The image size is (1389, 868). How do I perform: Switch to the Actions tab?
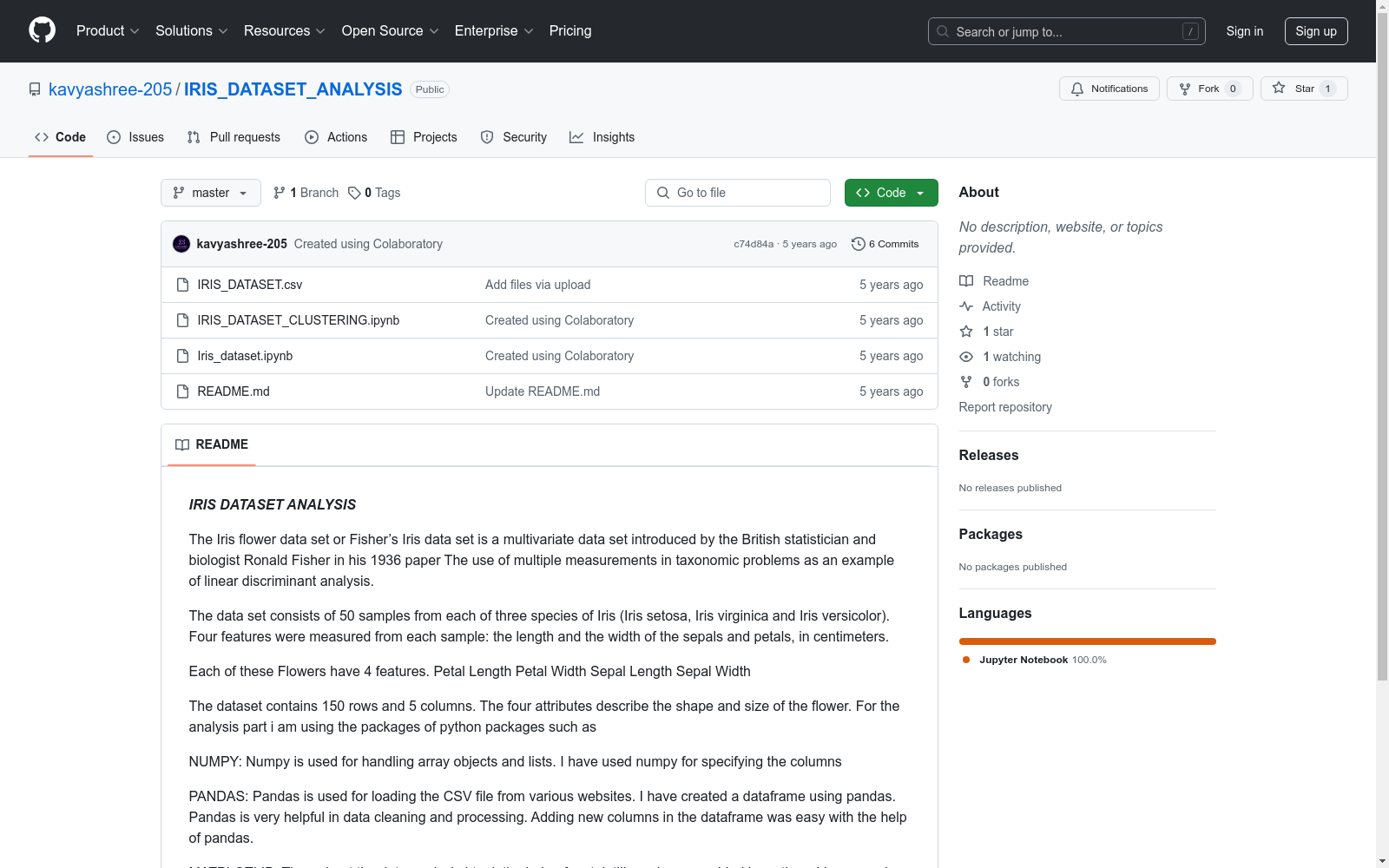coord(336,137)
